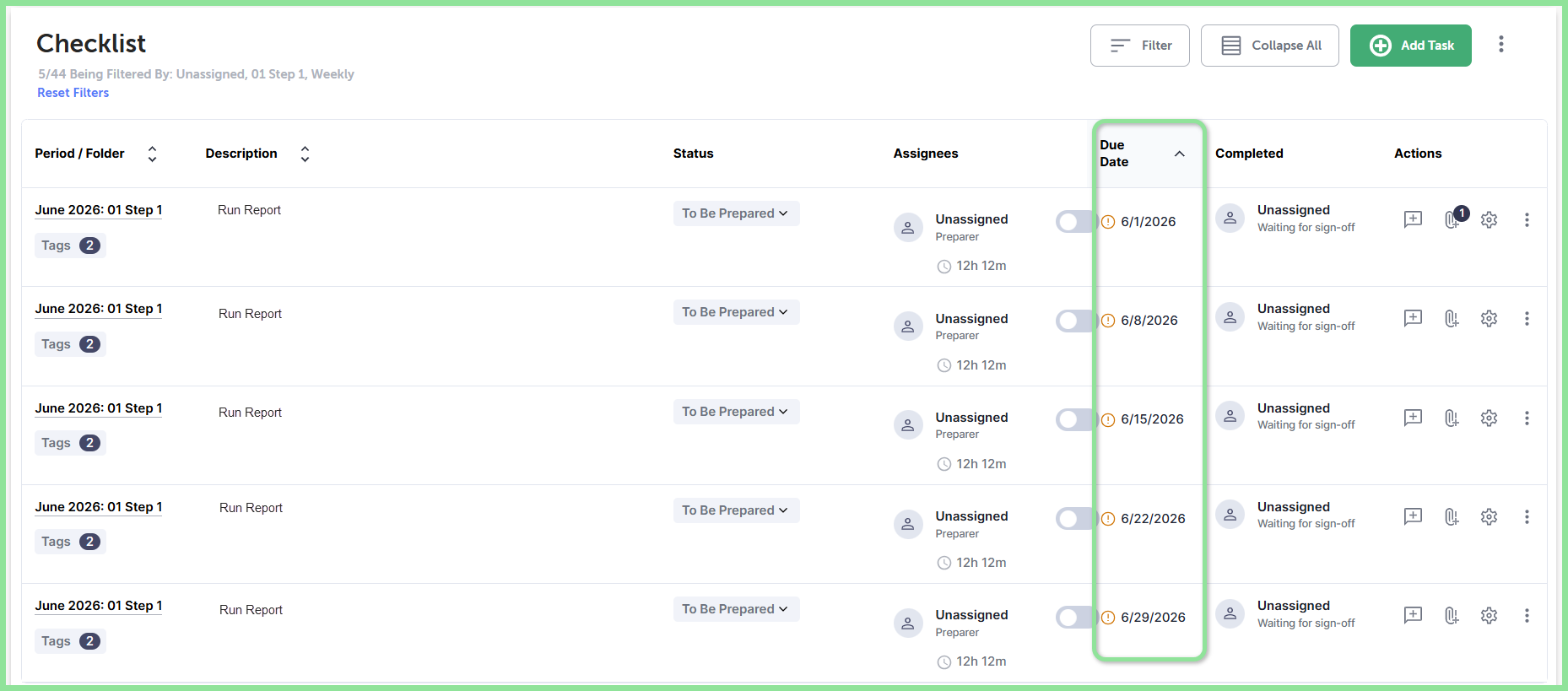The height and width of the screenshot is (691, 1568).
Task: Click Reset Filters link
Action: (73, 93)
